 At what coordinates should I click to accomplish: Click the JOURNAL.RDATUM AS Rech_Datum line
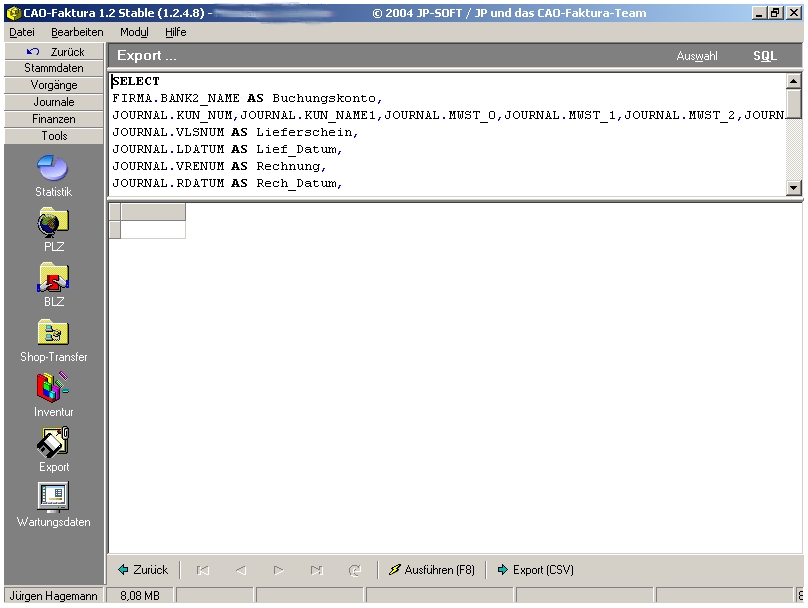point(227,183)
